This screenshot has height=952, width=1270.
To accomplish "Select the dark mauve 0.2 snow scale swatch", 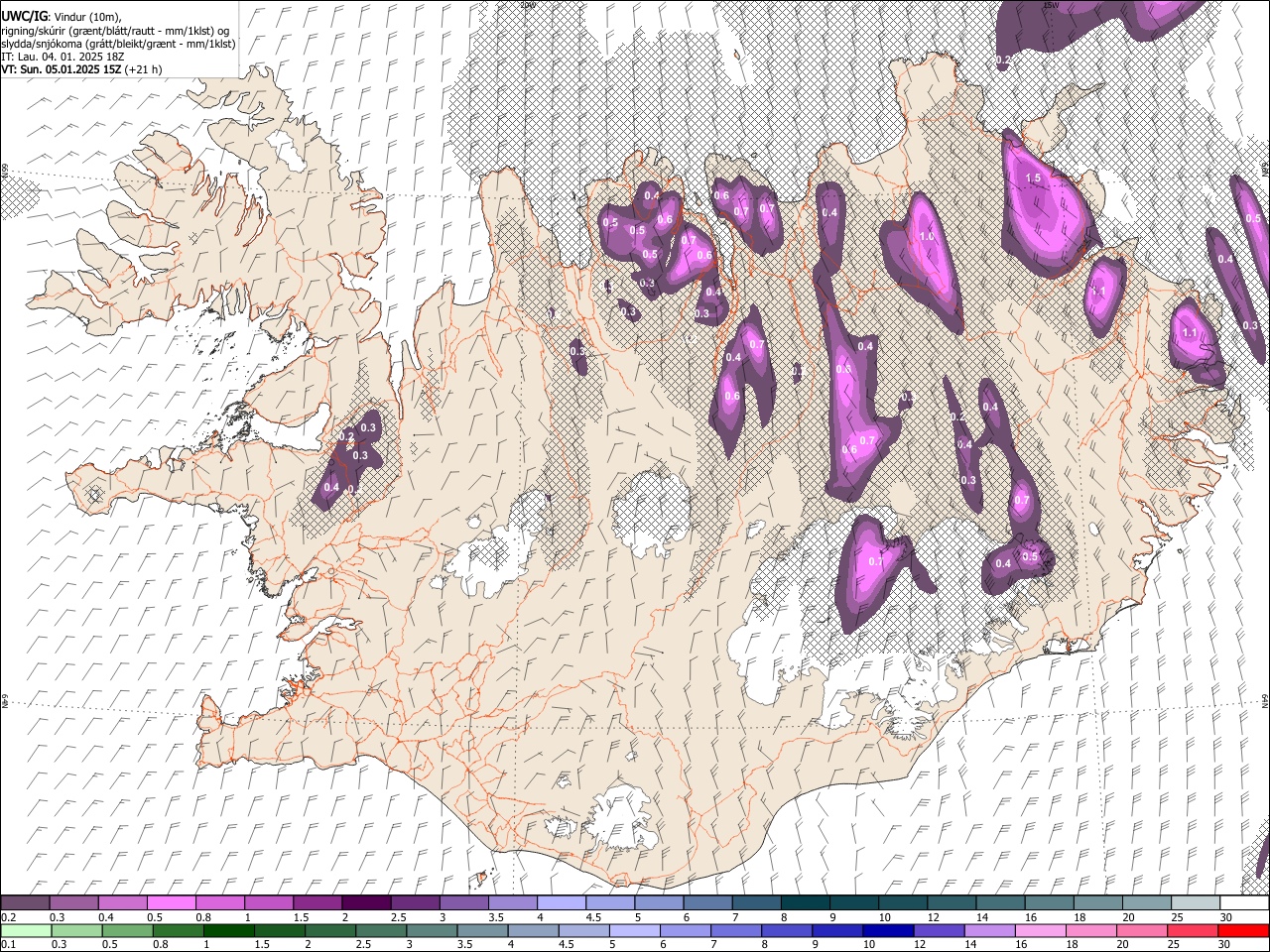I will [26, 903].
